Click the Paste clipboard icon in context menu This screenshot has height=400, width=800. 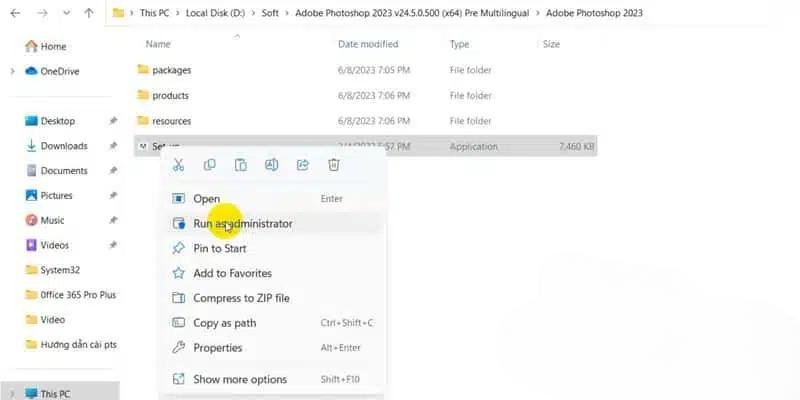(x=240, y=165)
